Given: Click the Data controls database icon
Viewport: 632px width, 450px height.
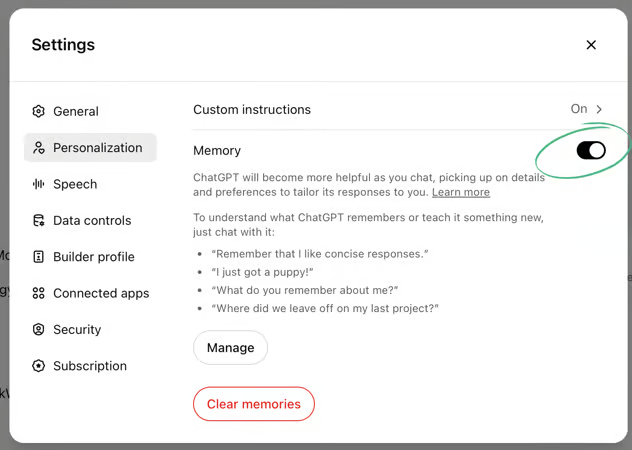Looking at the screenshot, I should tap(38, 221).
